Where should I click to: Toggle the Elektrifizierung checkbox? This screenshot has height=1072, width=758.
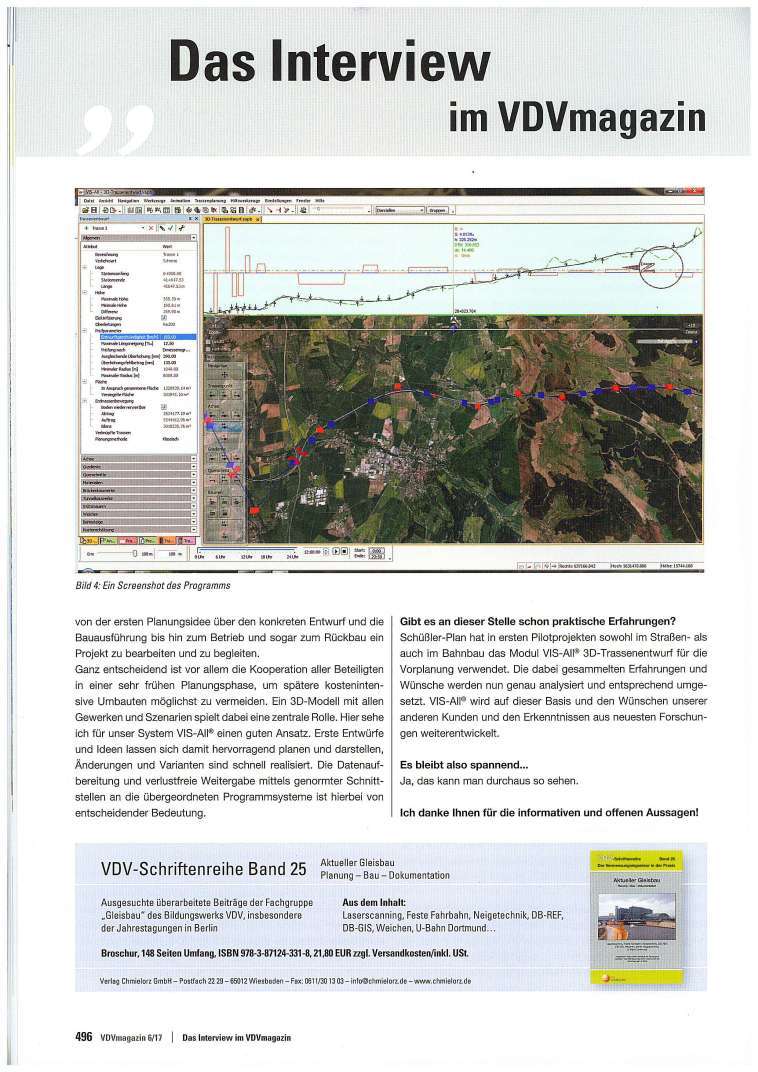(166, 318)
